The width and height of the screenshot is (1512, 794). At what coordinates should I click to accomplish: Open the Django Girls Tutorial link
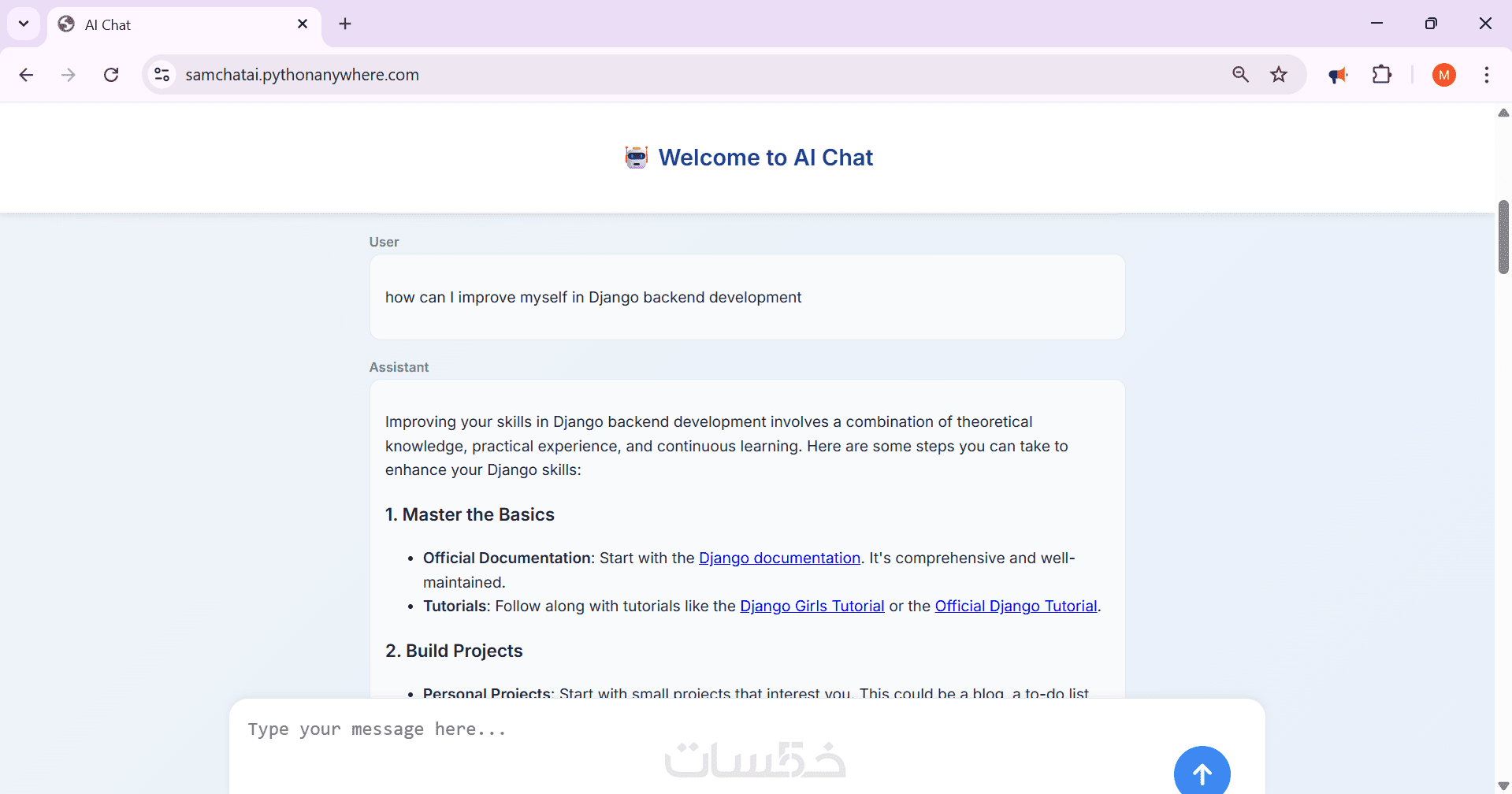[812, 607]
